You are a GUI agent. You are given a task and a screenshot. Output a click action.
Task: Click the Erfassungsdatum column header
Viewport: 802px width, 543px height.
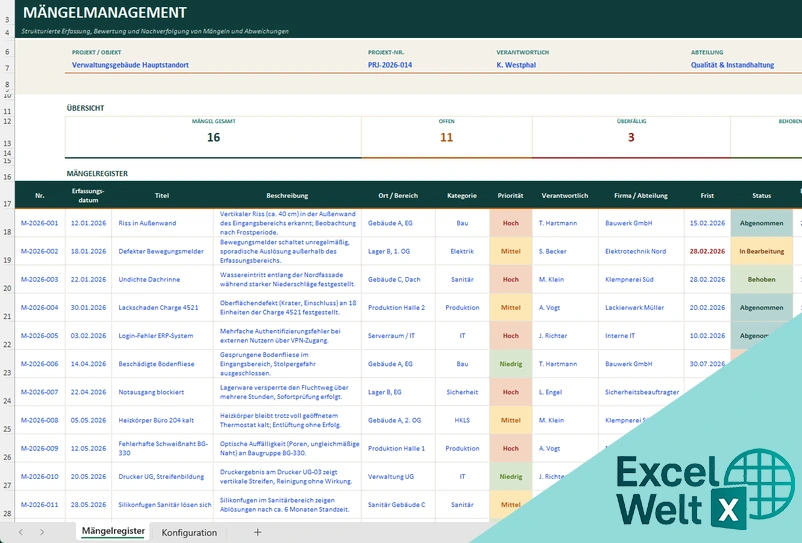tap(88, 195)
